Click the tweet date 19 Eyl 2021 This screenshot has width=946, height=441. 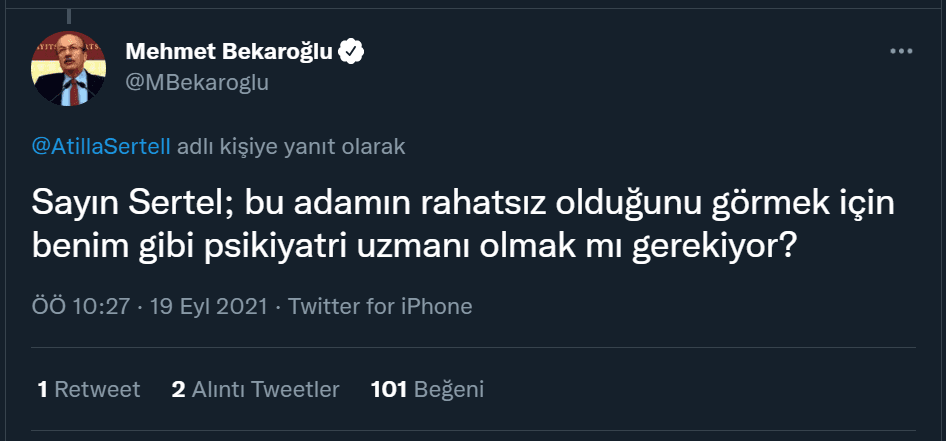208,306
